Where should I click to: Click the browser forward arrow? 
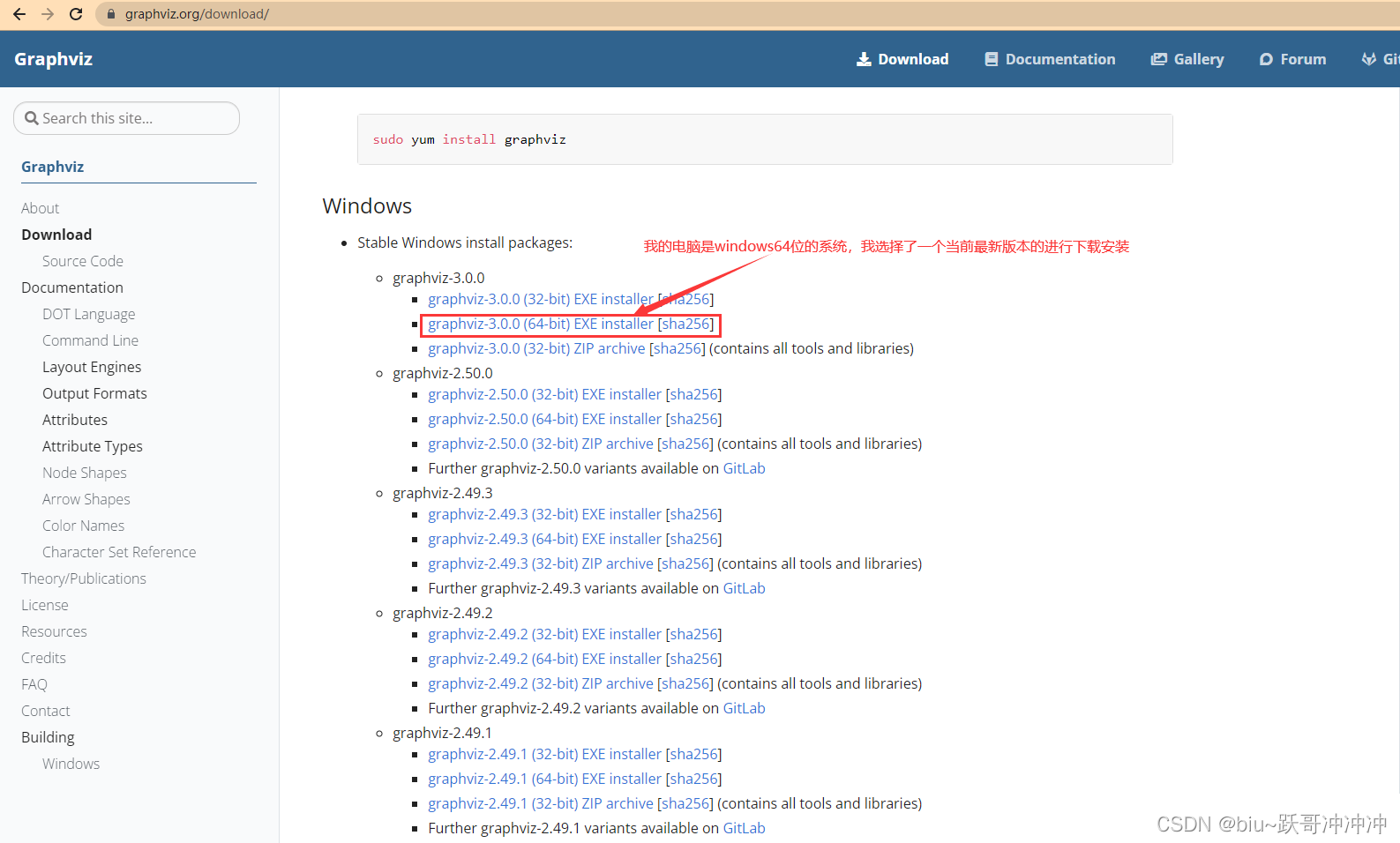click(48, 14)
